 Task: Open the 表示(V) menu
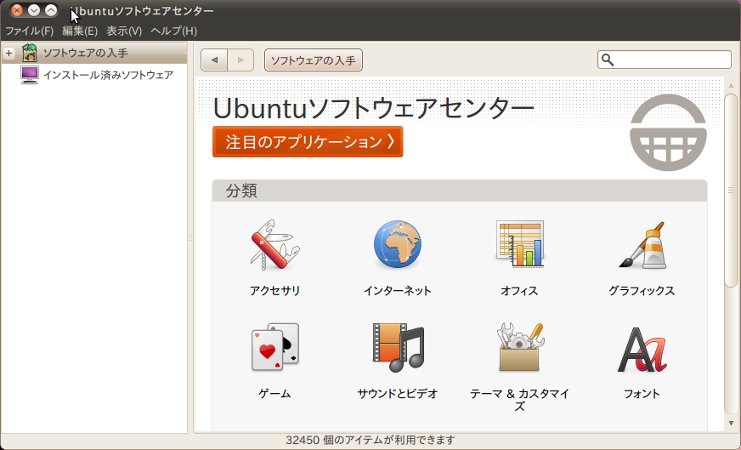[x=124, y=31]
